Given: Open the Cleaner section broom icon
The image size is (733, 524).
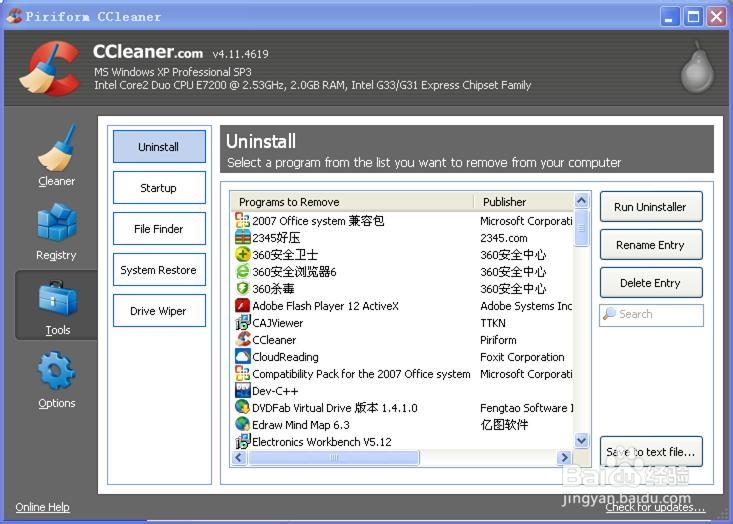Looking at the screenshot, I should [57, 148].
